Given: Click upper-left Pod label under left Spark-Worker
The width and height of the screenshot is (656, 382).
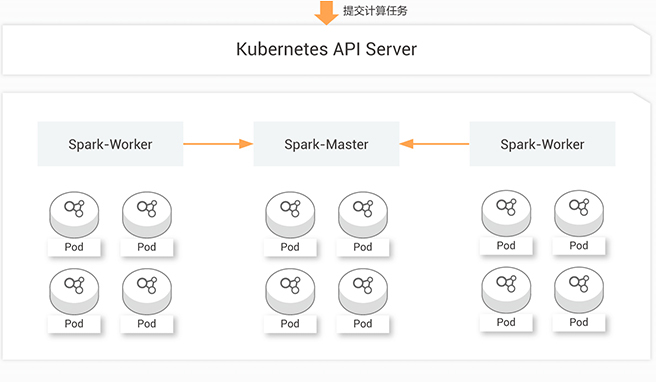Looking at the screenshot, I should tap(74, 247).
